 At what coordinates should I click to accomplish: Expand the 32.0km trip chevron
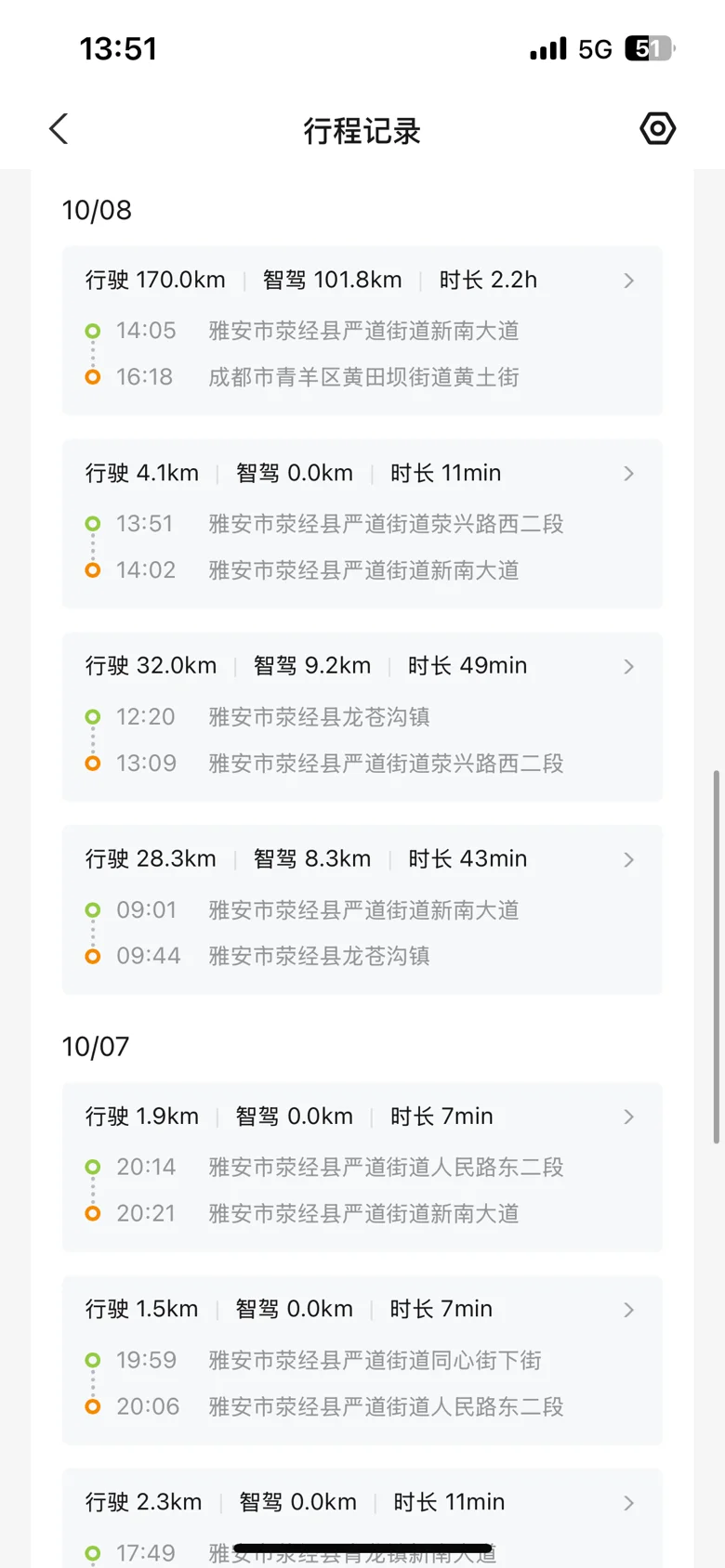click(x=629, y=667)
